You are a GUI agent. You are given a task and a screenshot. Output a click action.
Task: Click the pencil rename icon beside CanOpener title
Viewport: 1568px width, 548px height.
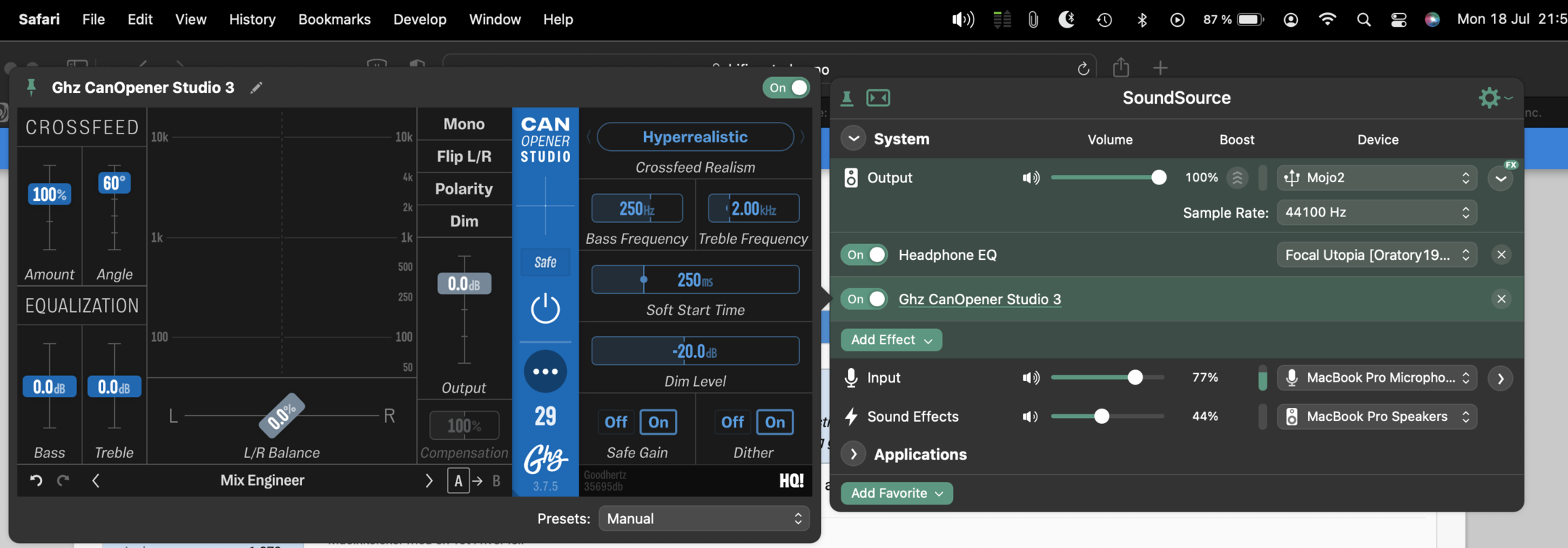pyautogui.click(x=256, y=88)
